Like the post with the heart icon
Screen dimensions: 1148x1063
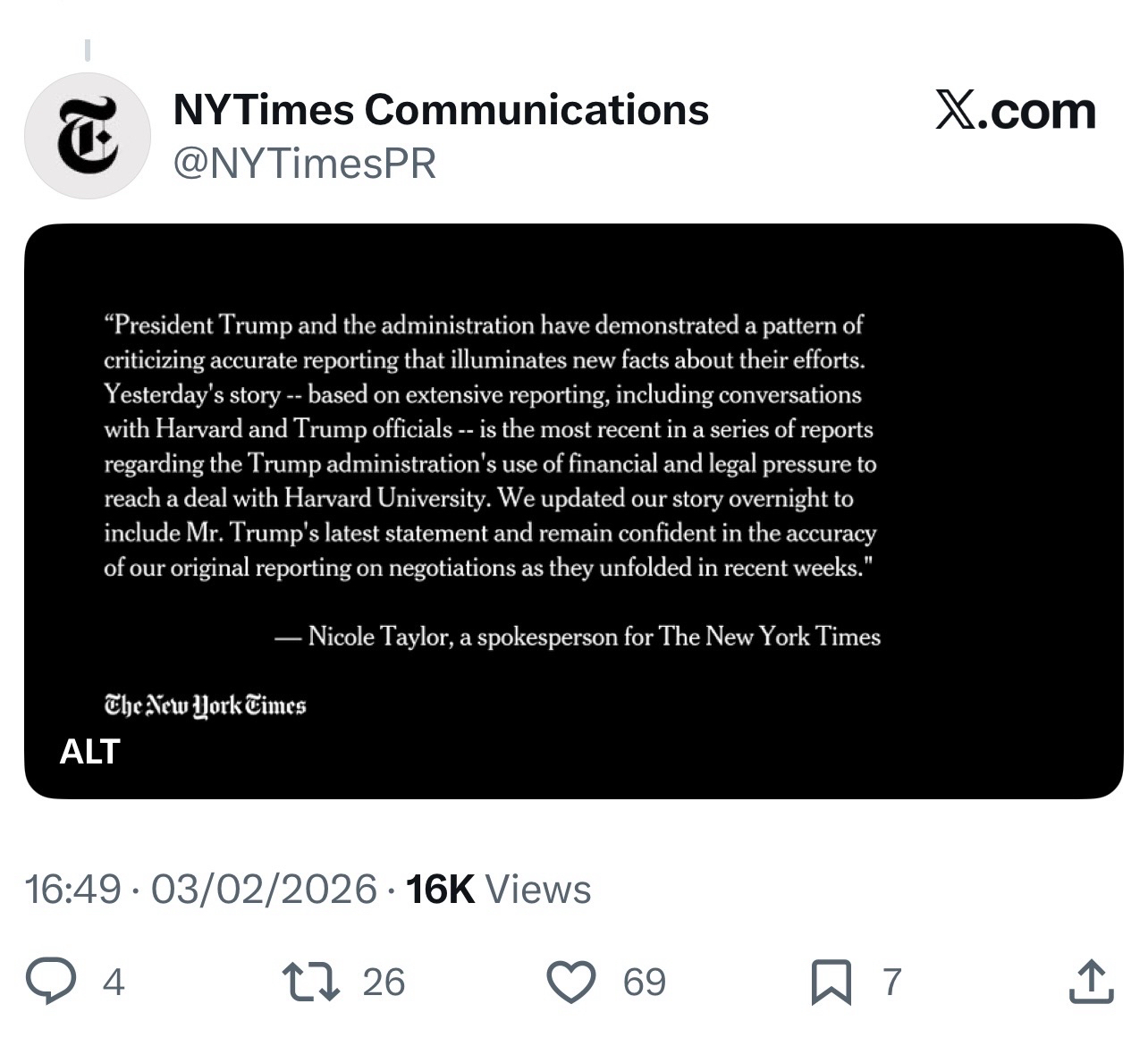tap(570, 981)
